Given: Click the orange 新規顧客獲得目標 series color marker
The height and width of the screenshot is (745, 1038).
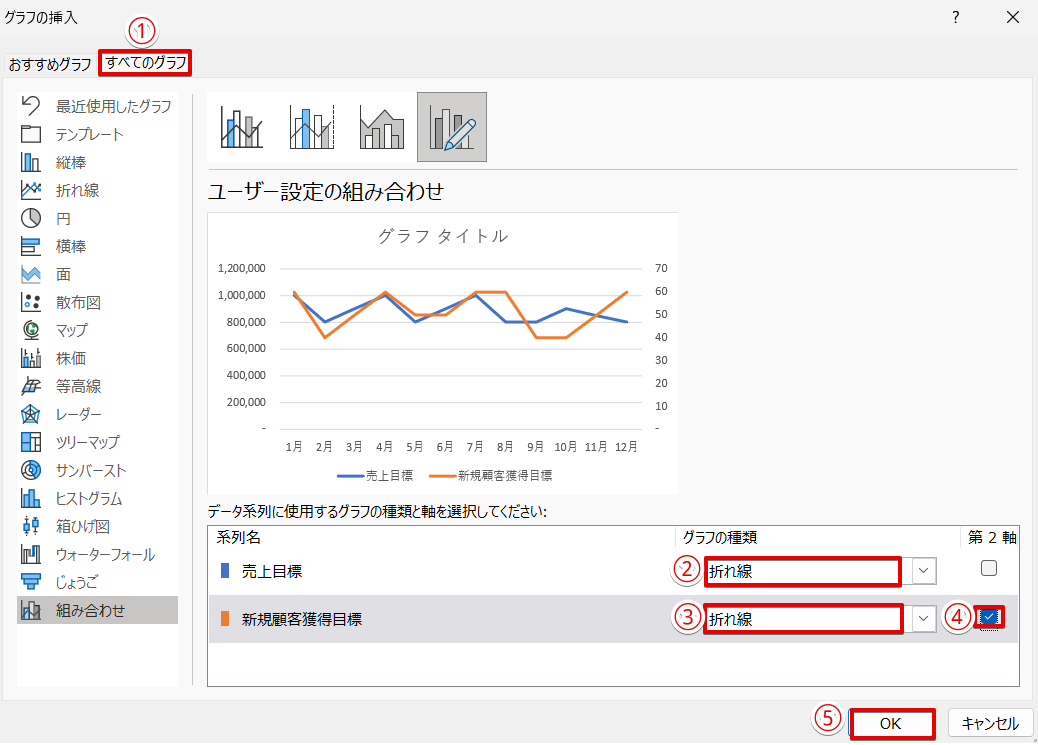Looking at the screenshot, I should [x=225, y=619].
